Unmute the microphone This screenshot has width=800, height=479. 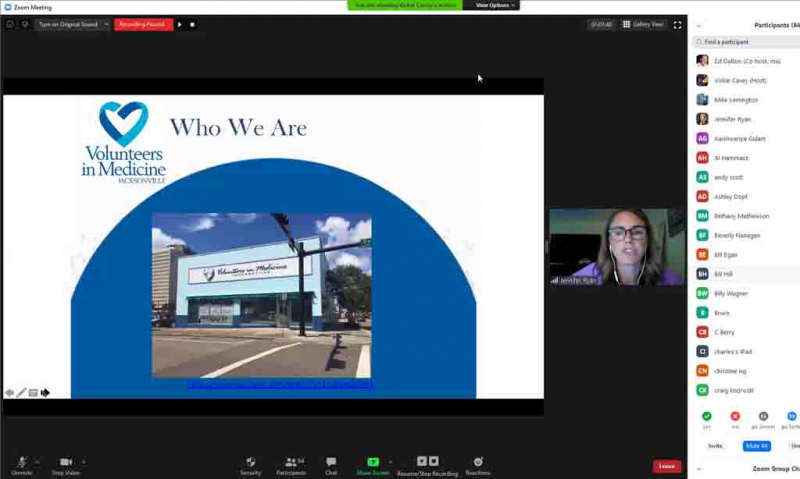(21, 466)
